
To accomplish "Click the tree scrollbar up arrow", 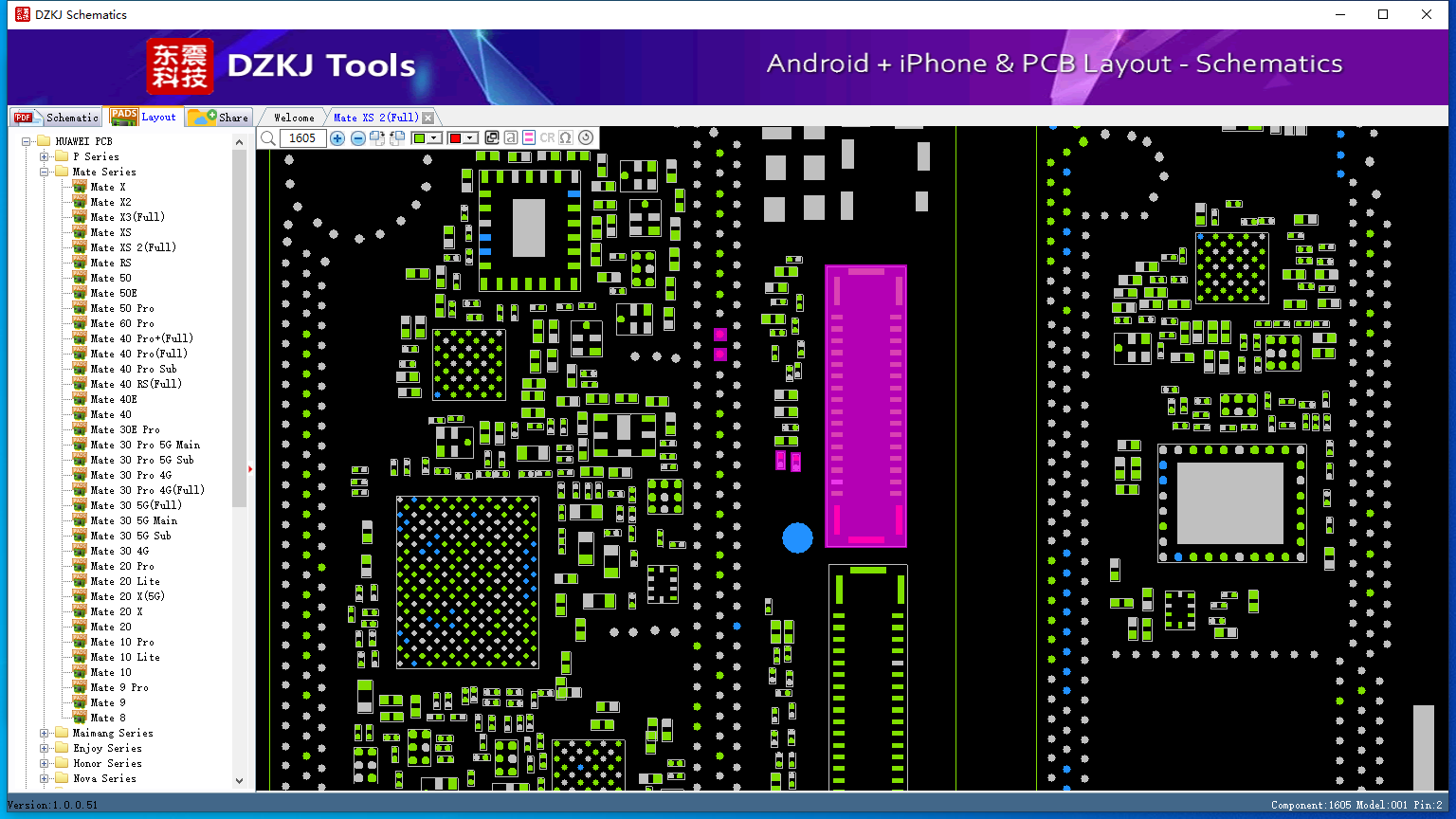I will click(239, 142).
